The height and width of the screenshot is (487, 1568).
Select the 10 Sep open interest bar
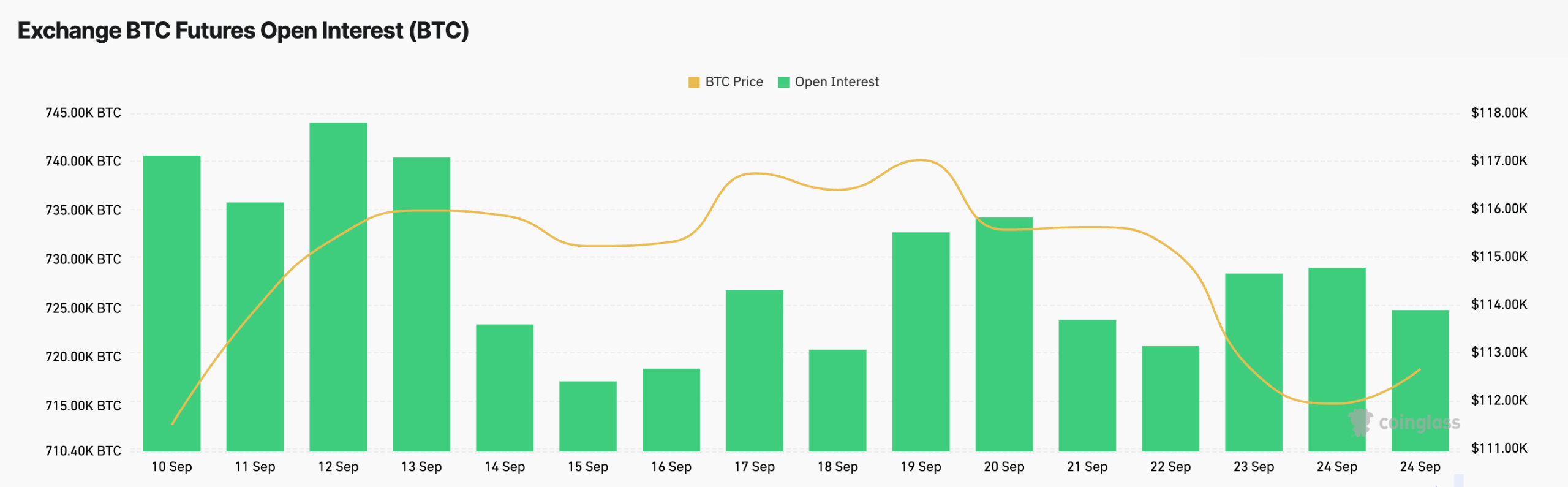click(171, 303)
